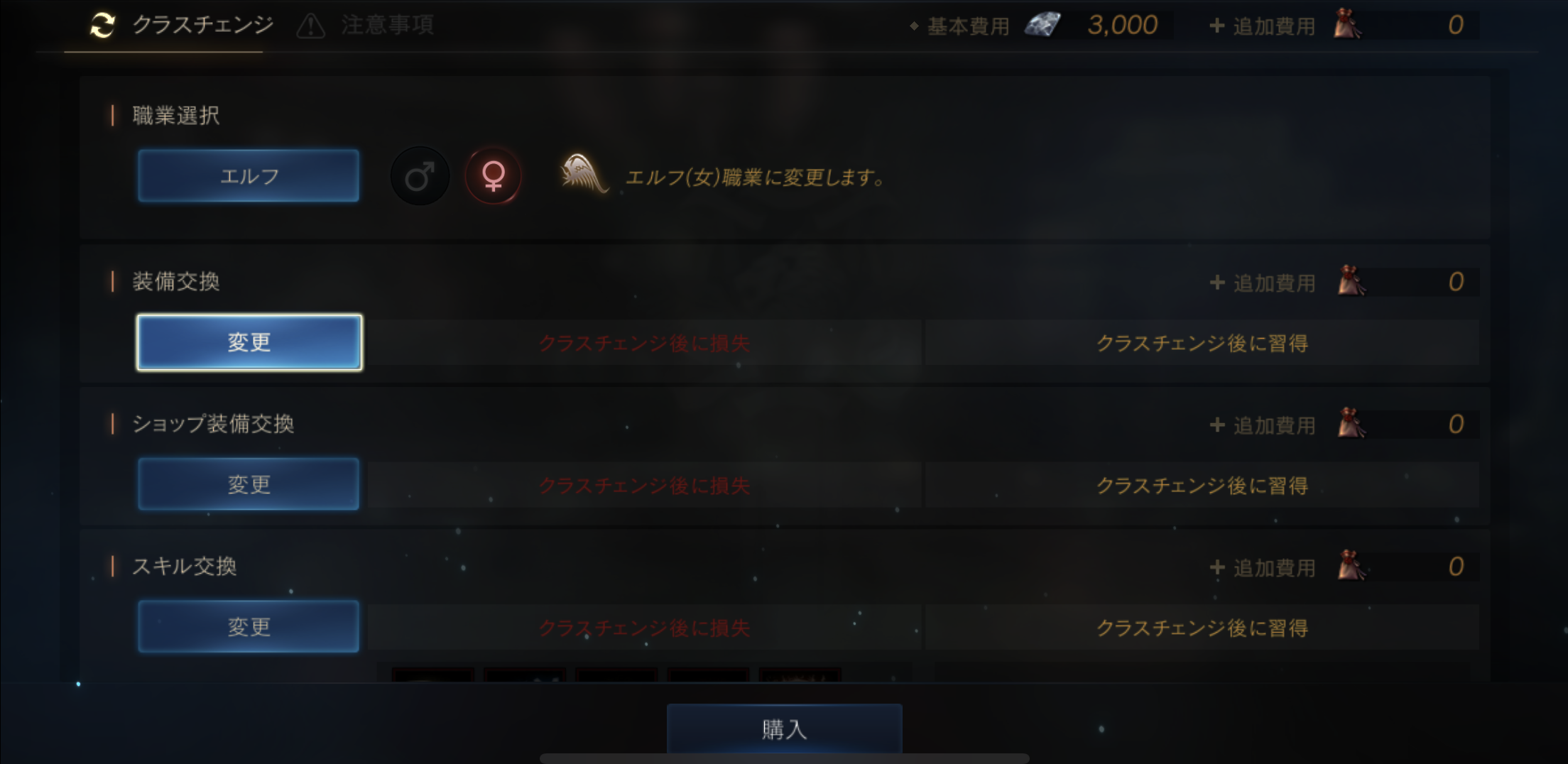The height and width of the screenshot is (764, 1568).
Task: Click the diamond currency icon at top
Action: 1042,26
